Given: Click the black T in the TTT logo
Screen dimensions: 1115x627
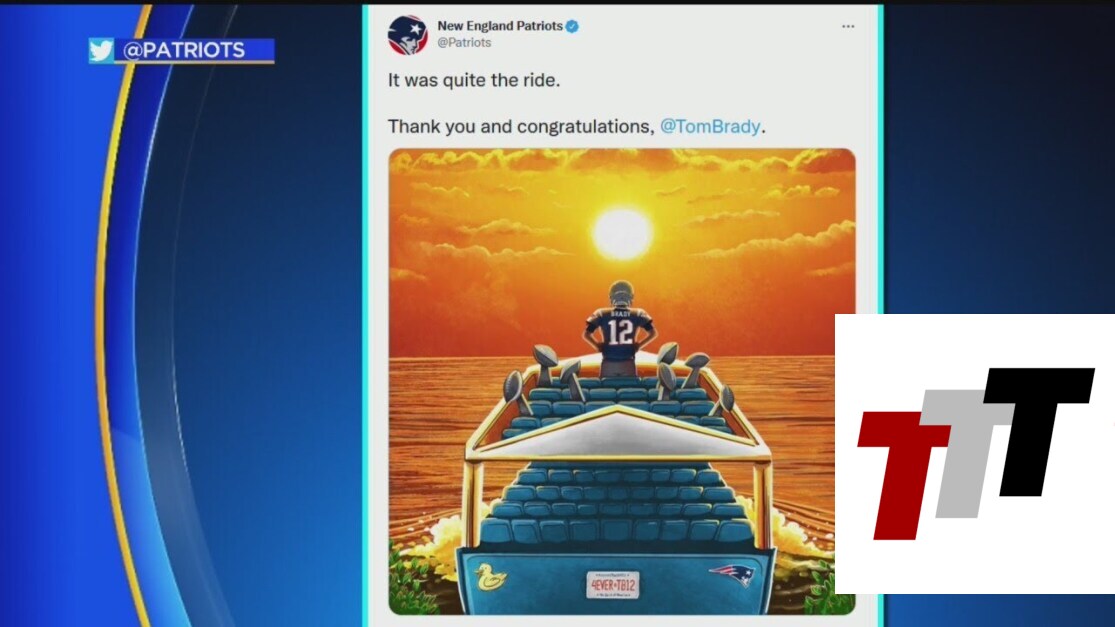Looking at the screenshot, I should pos(1037,431).
